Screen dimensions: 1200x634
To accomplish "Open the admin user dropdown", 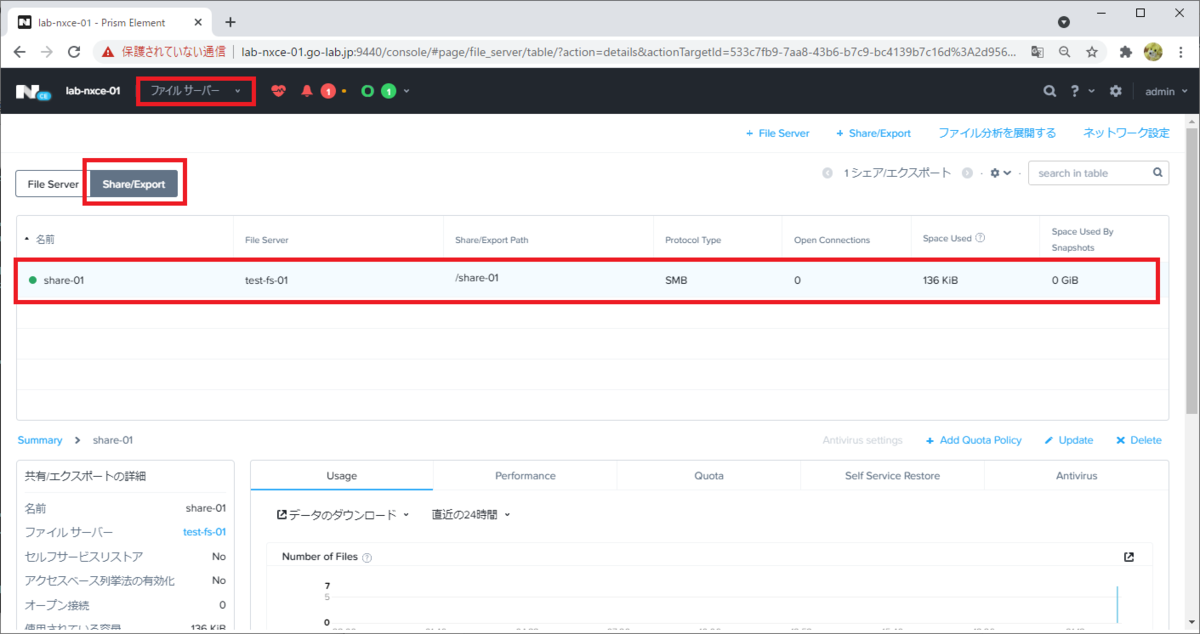I will click(1165, 91).
